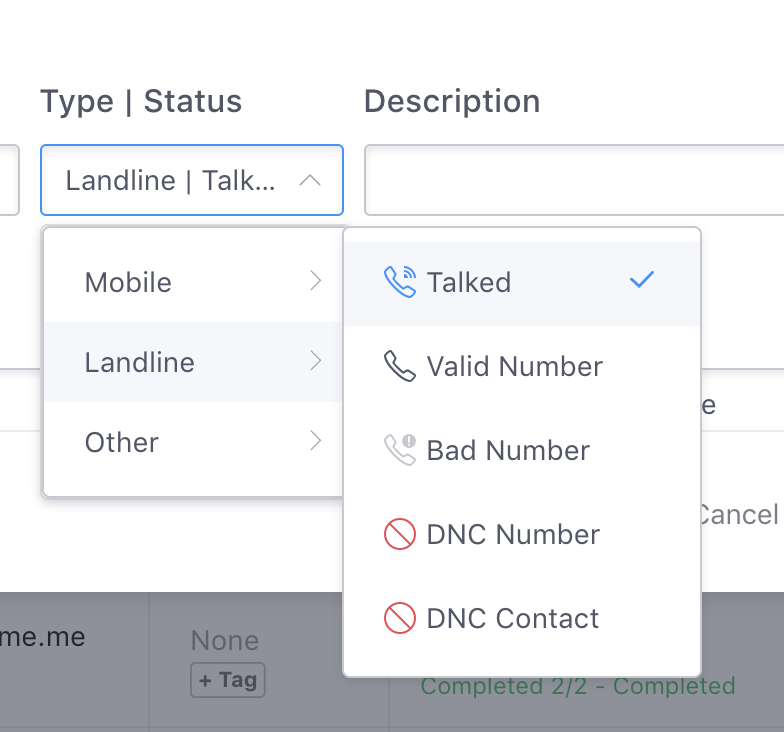Click the Bad Number alert phone icon
Screen dimensions: 784x732
(x=400, y=450)
